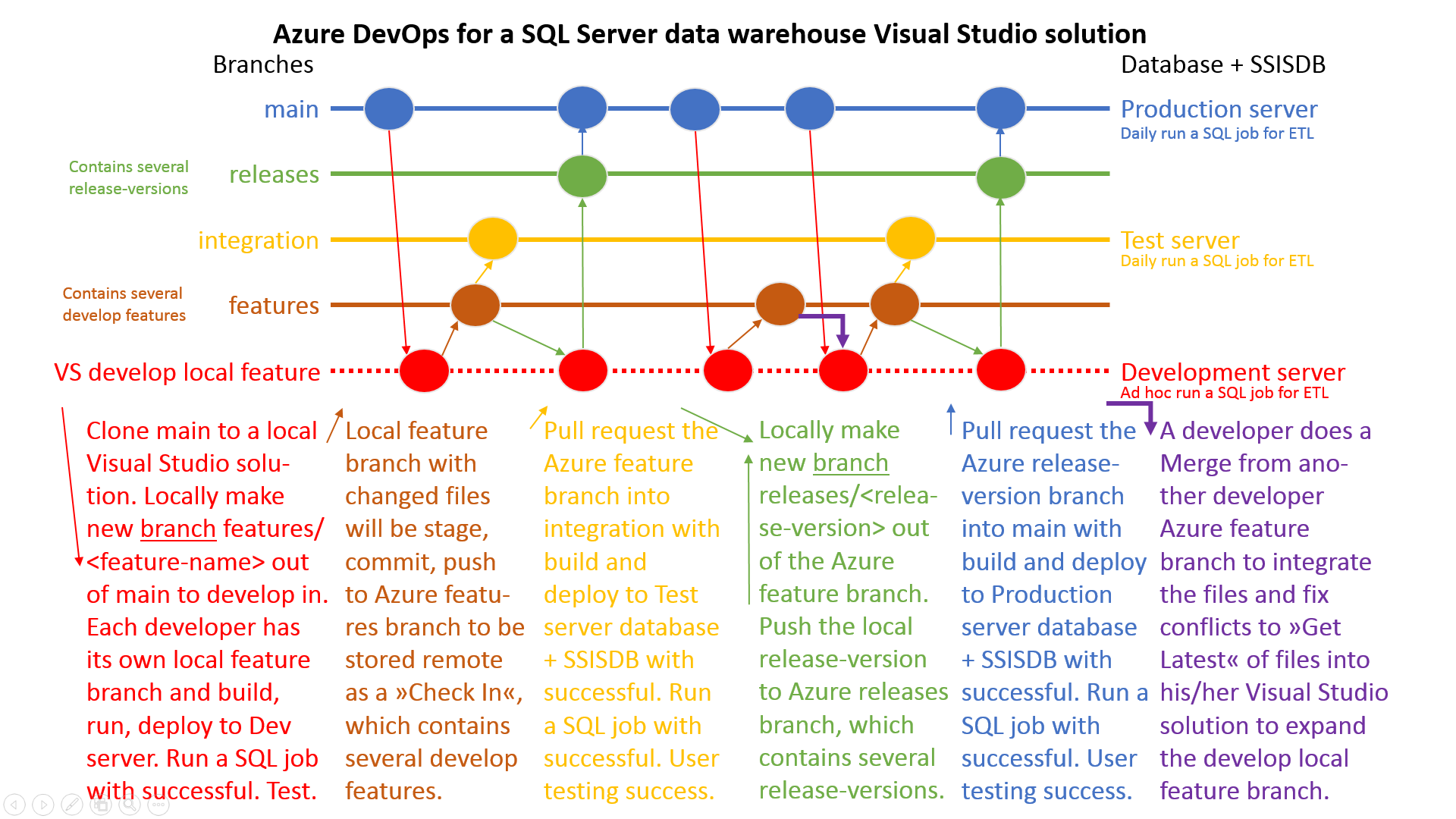Click 'Ad hoc run a SQL job for ETL' note
The height and width of the screenshot is (819, 1456).
click(1224, 393)
